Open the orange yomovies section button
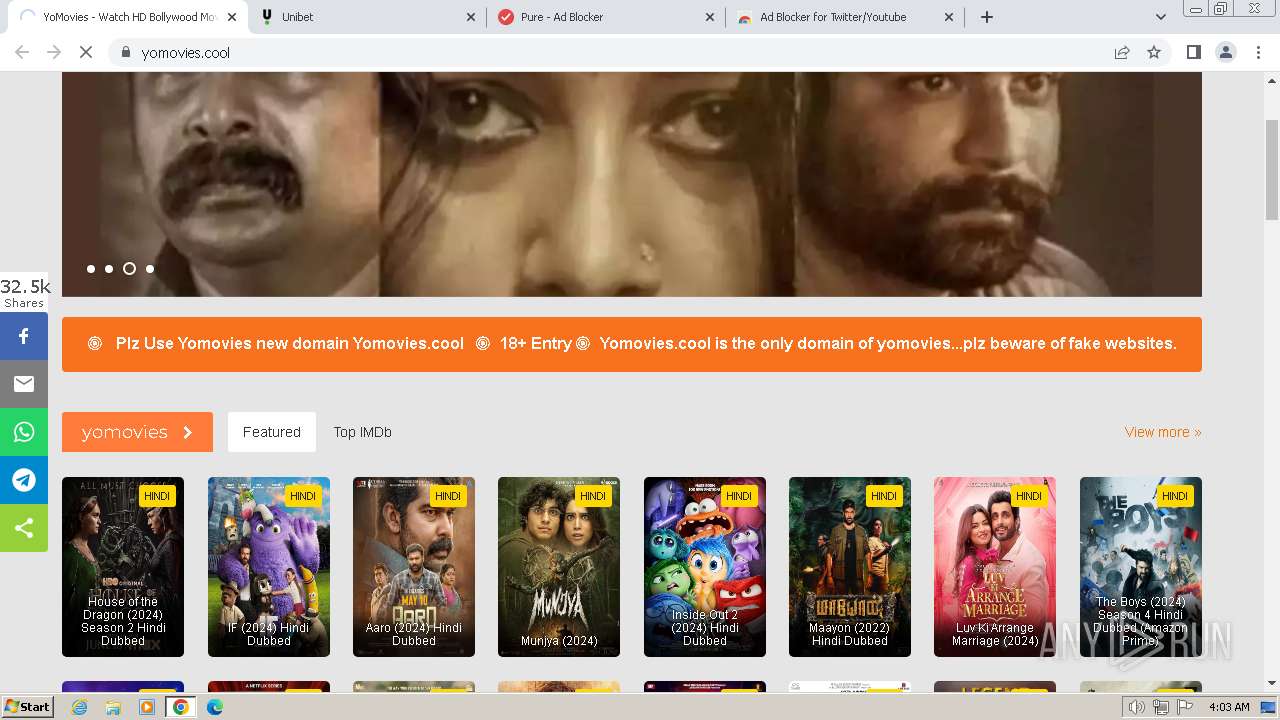 tap(137, 432)
